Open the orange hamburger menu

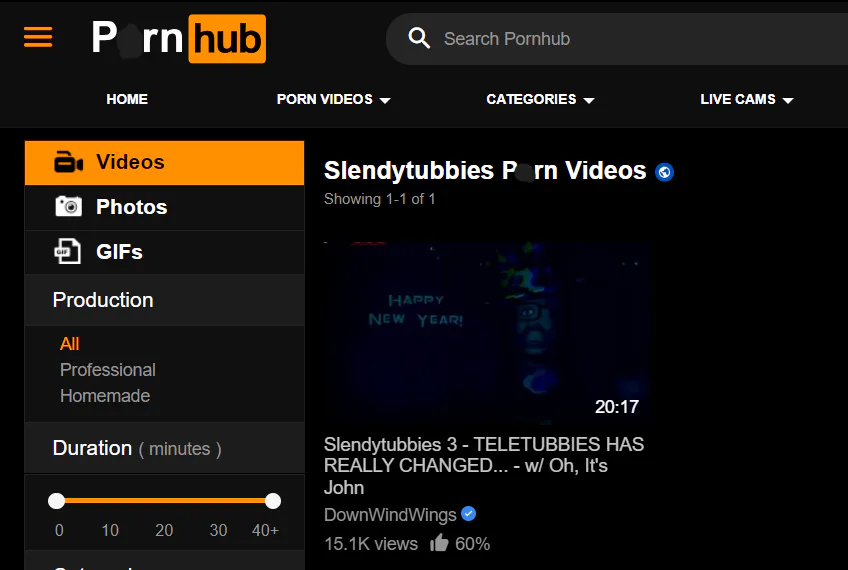pyautogui.click(x=38, y=37)
